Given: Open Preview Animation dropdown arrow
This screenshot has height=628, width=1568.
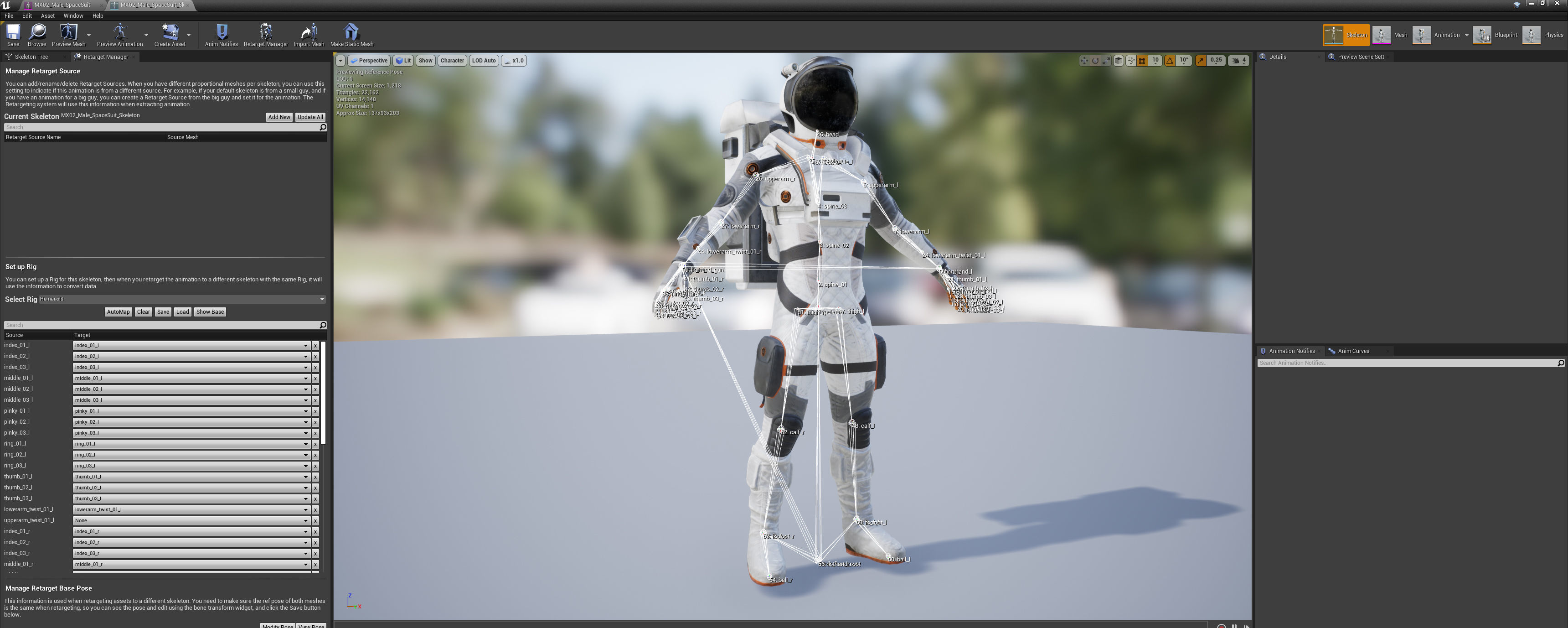Looking at the screenshot, I should point(146,35).
